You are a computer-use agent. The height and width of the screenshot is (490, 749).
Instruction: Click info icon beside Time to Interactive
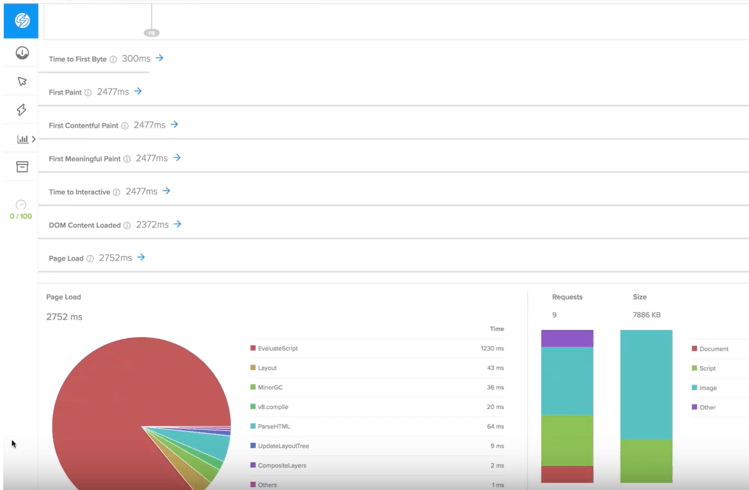click(117, 192)
